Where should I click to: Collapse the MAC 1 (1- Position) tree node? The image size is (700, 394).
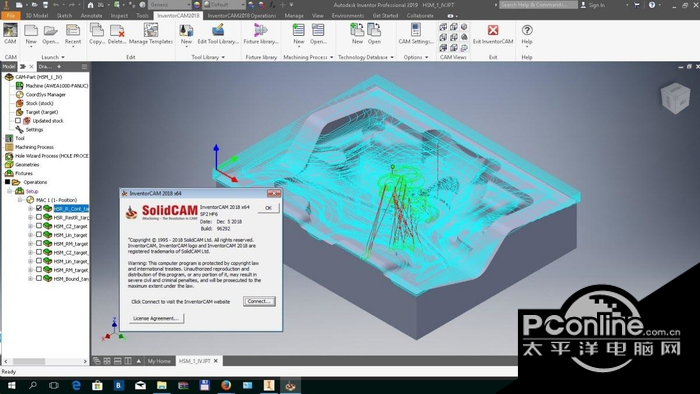(x=20, y=200)
